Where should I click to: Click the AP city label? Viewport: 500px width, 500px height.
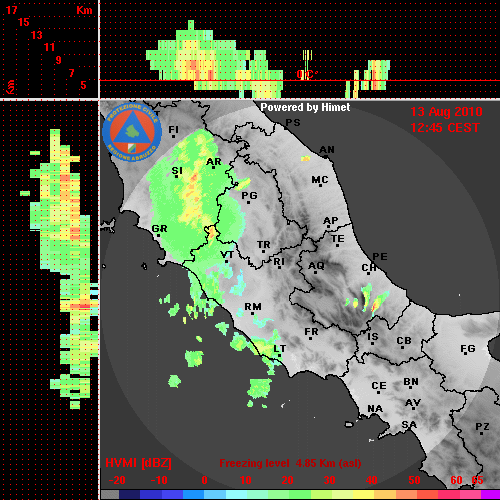point(330,221)
